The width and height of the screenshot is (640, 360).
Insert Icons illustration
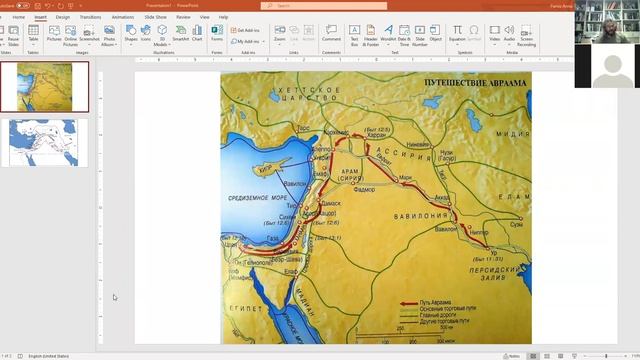click(146, 33)
